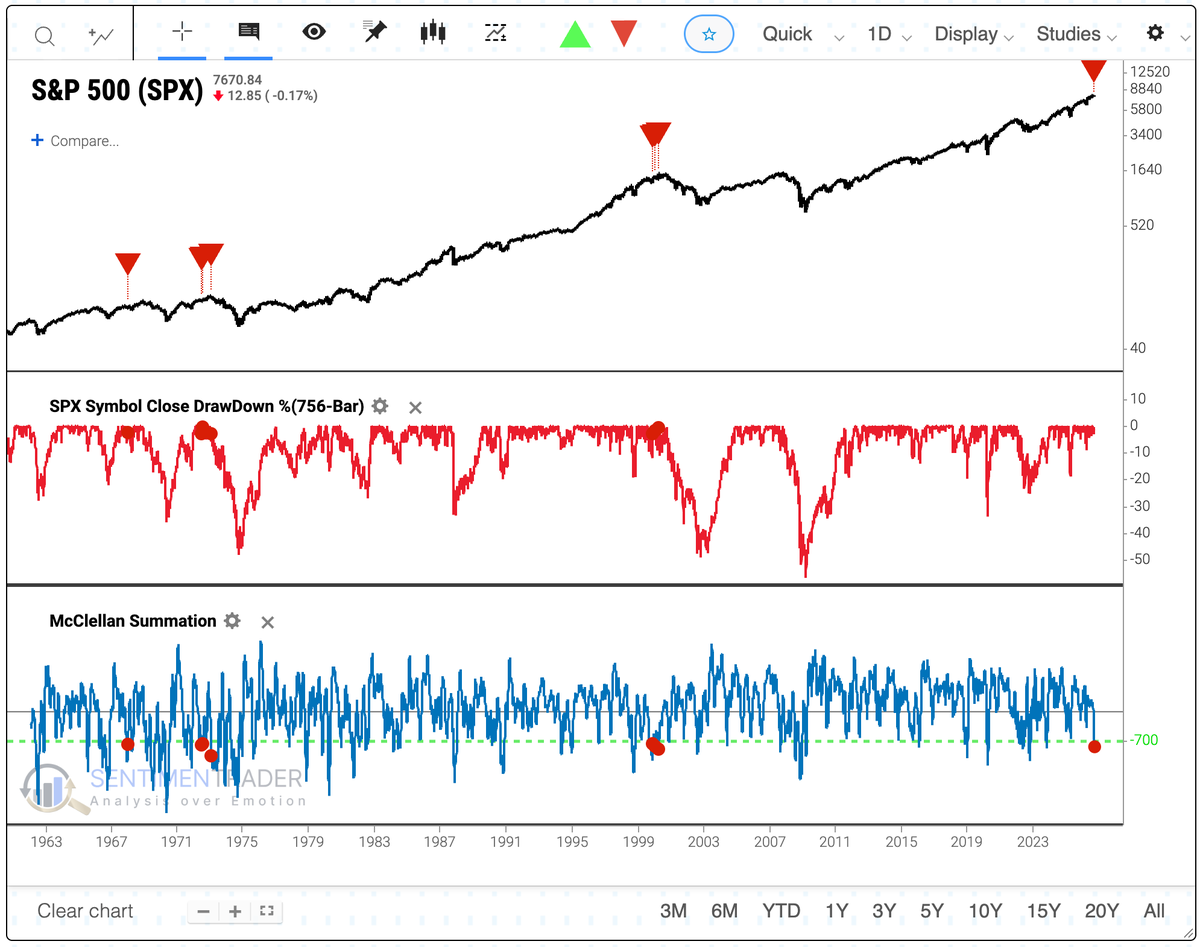Toggle the star favorite button
The height and width of the screenshot is (947, 1200).
pos(709,34)
